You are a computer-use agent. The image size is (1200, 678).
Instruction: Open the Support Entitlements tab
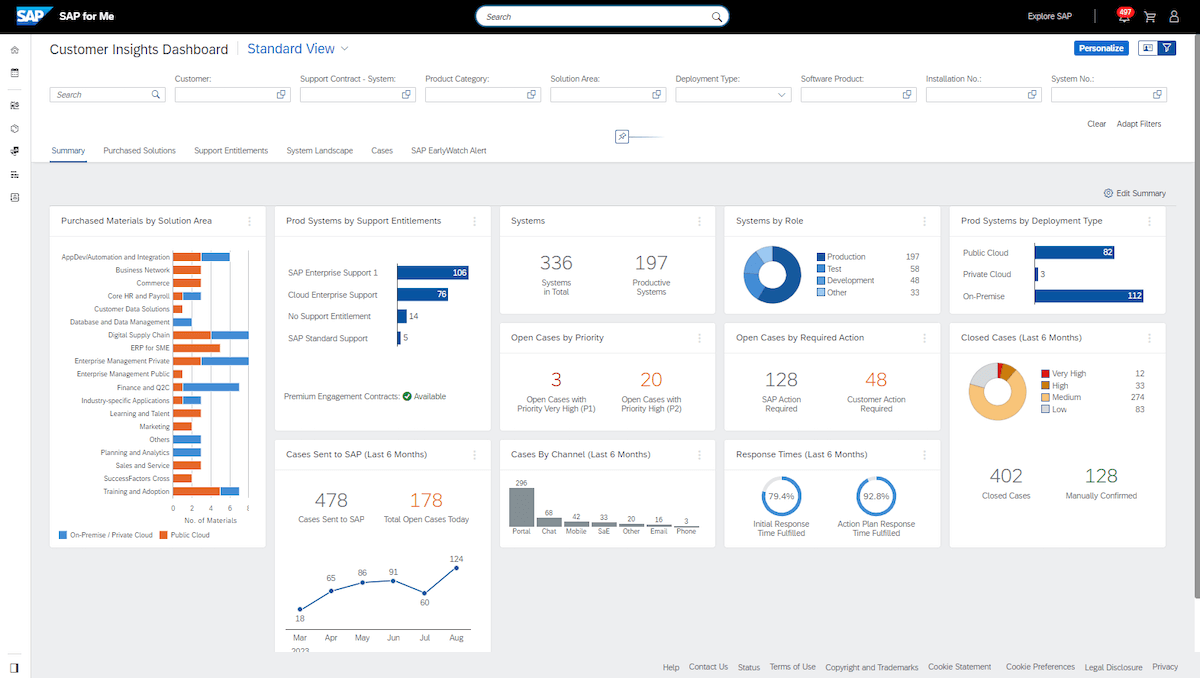pos(231,151)
